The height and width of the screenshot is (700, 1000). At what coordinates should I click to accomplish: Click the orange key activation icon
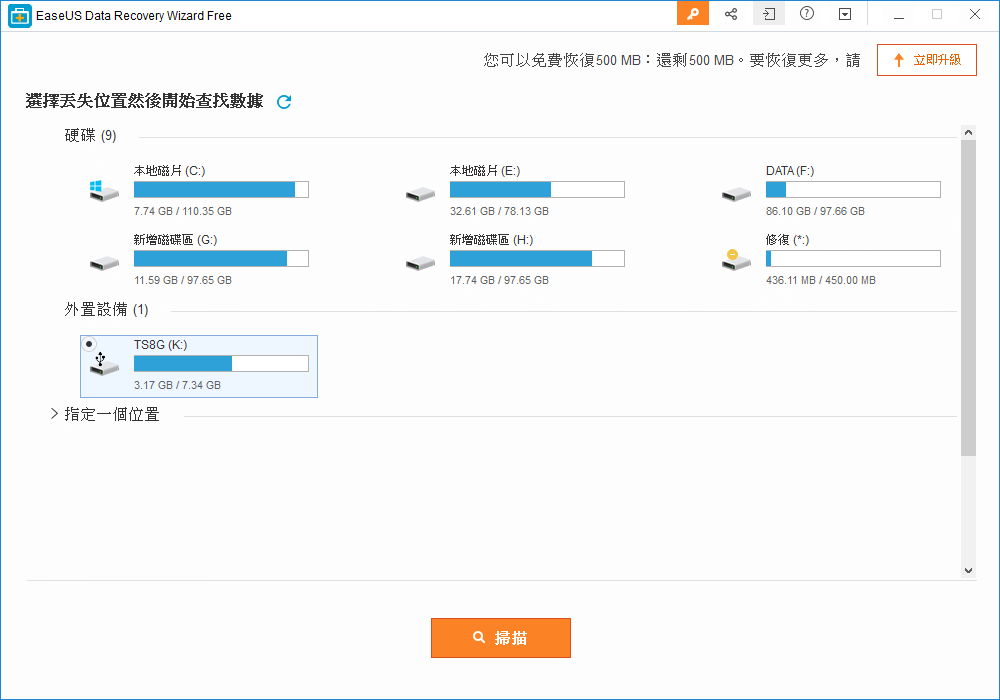[x=692, y=14]
